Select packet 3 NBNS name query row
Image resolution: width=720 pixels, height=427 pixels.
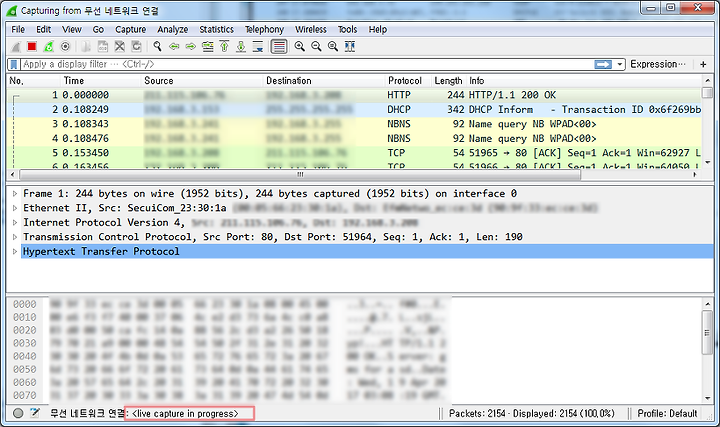[x=354, y=124]
